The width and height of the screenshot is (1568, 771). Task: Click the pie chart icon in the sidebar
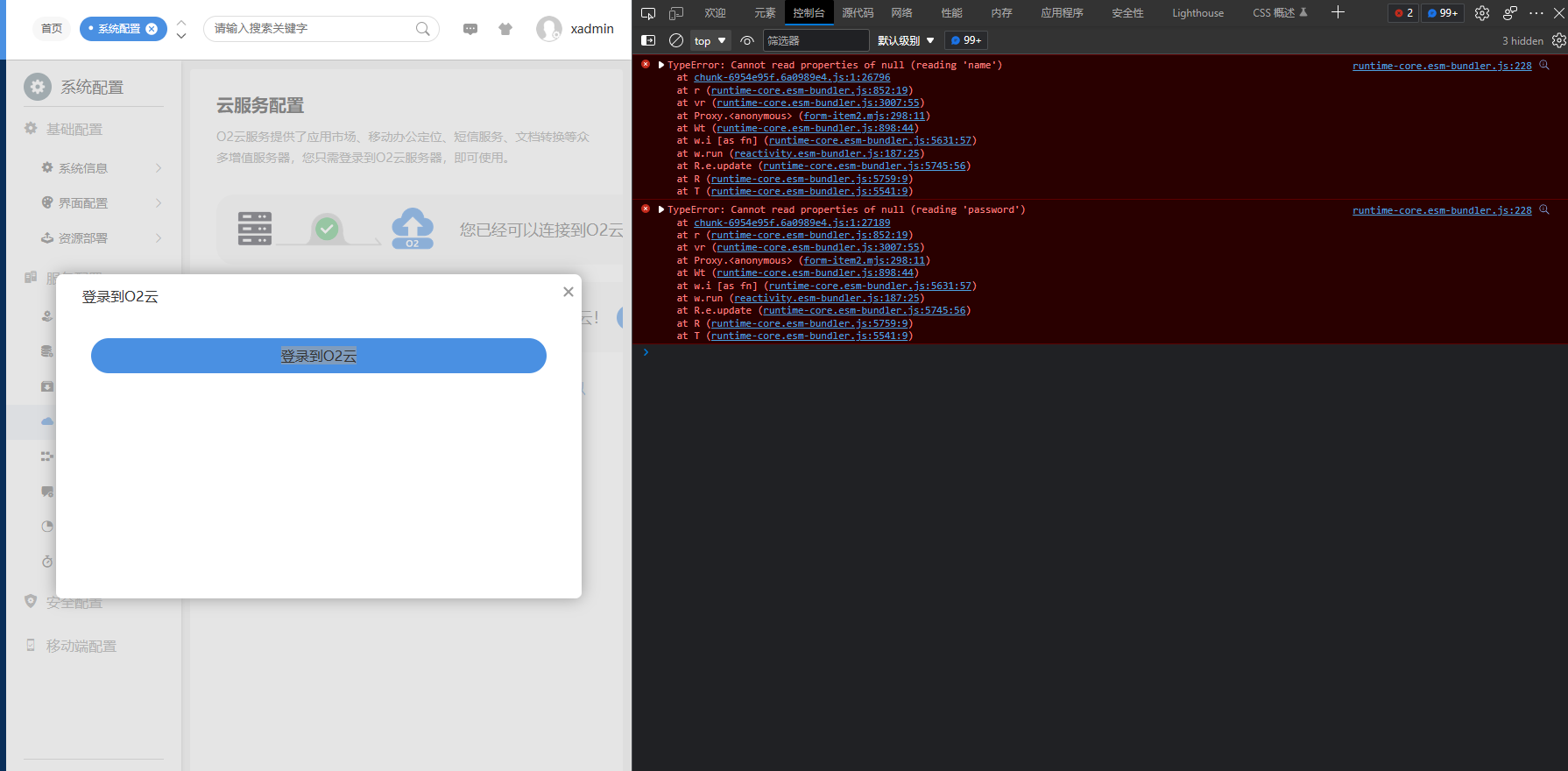coord(47,527)
